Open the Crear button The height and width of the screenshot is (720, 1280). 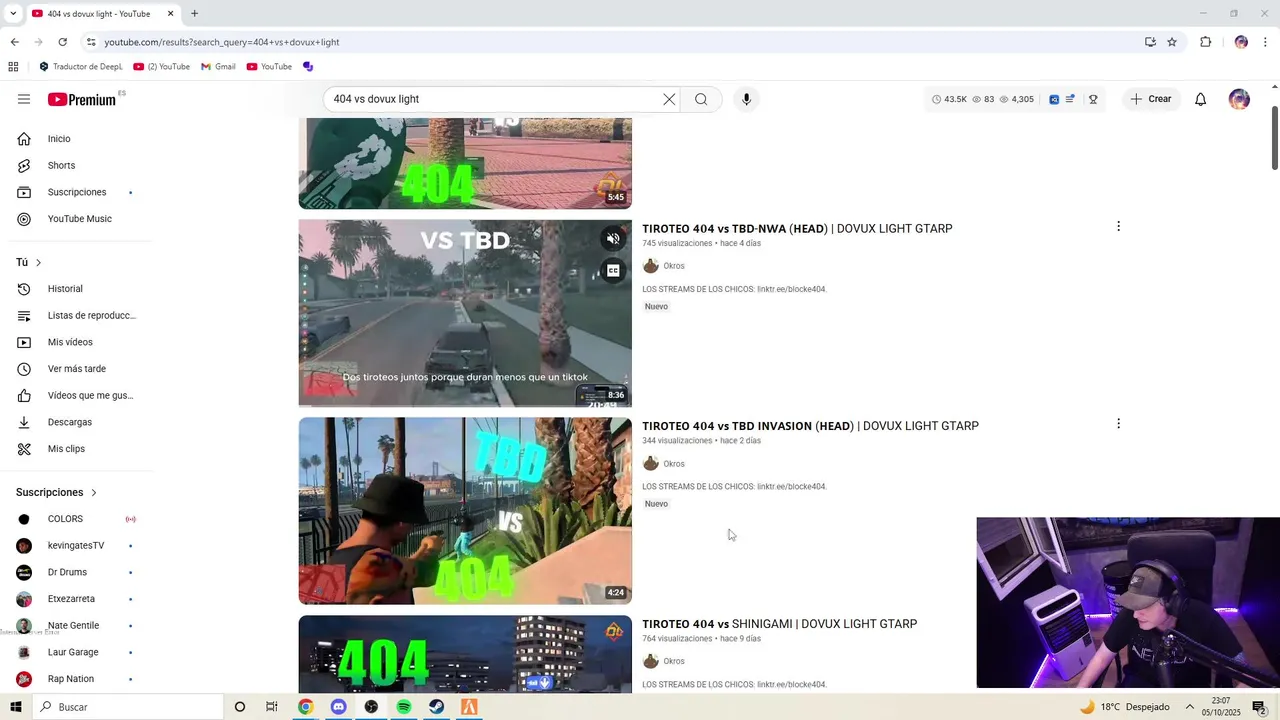(1151, 99)
